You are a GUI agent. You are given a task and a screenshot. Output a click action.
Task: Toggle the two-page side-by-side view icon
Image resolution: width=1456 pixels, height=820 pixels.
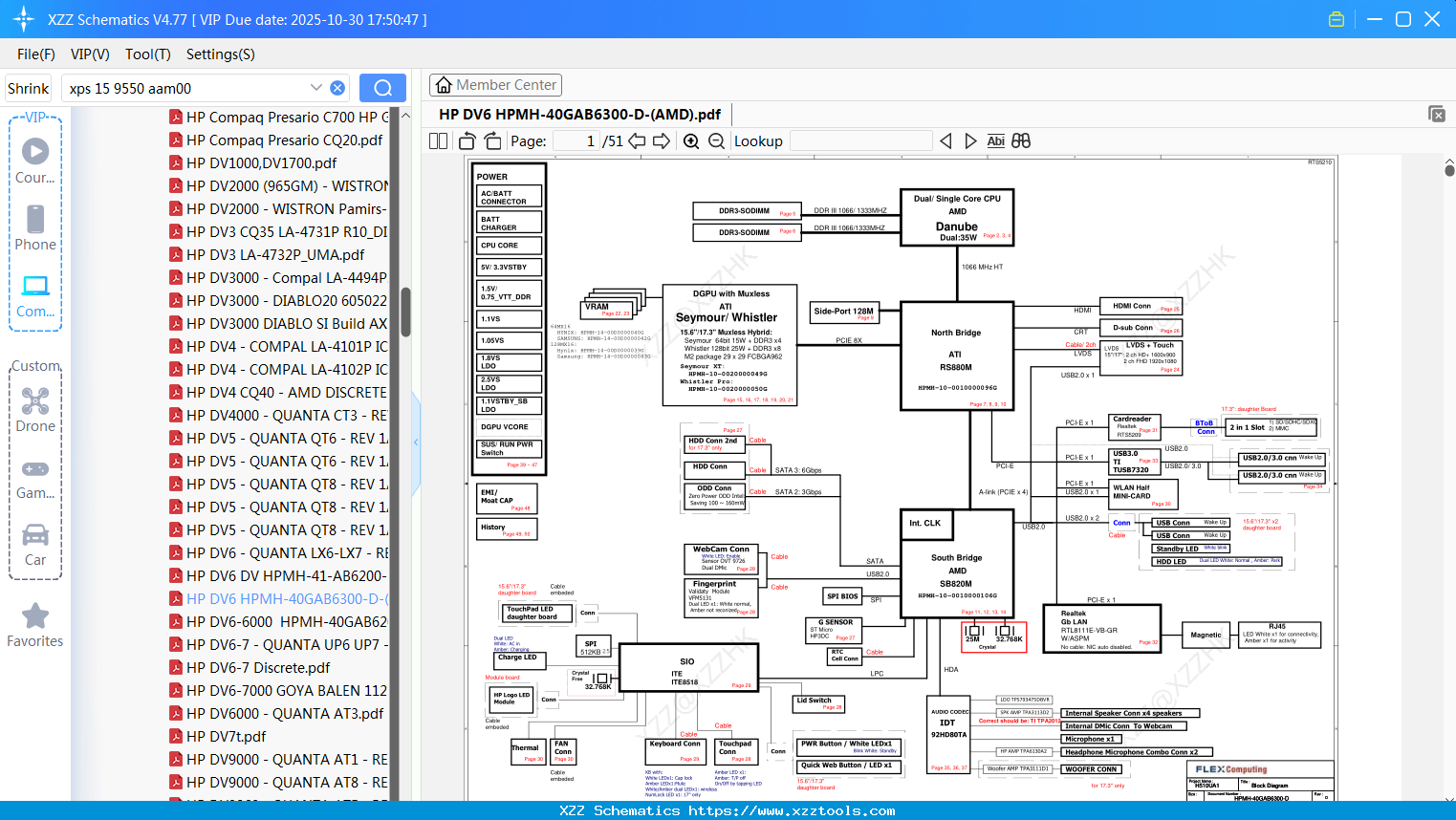click(x=438, y=140)
